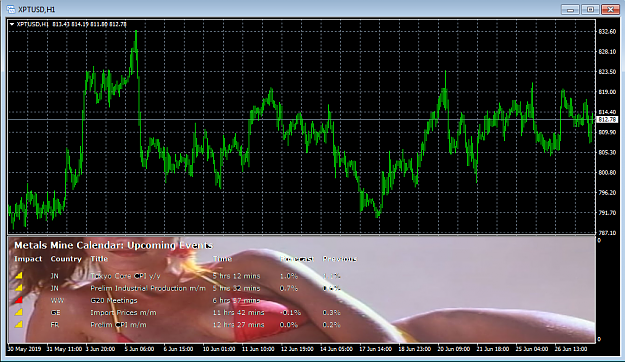The width and height of the screenshot is (625, 362).
Task: Click the '30 May 2019' time axis label
Action: click(x=24, y=349)
